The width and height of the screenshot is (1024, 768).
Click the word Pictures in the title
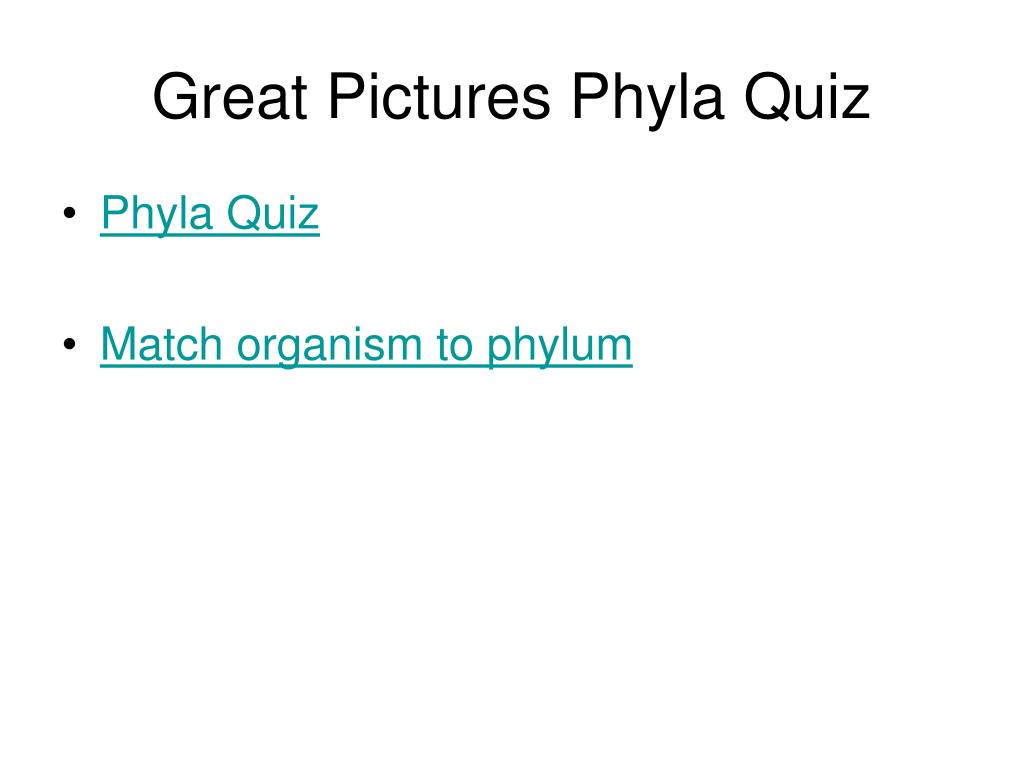tap(440, 95)
